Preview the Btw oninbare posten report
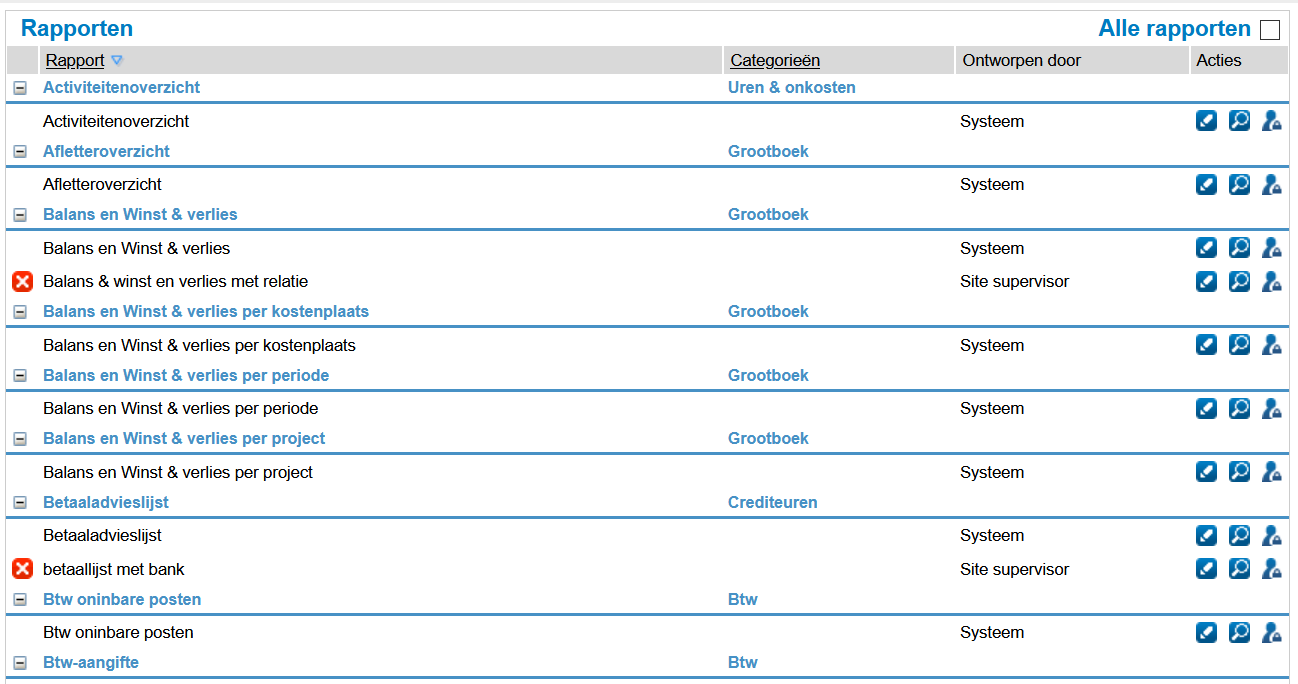 (x=1239, y=633)
